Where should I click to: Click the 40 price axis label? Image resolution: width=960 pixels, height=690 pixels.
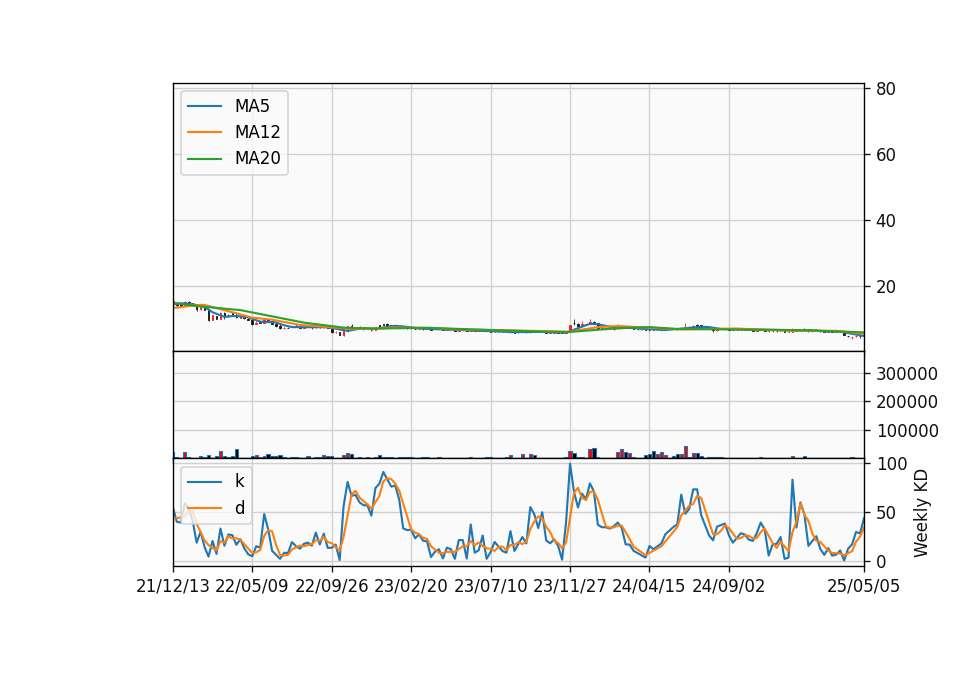tap(886, 221)
